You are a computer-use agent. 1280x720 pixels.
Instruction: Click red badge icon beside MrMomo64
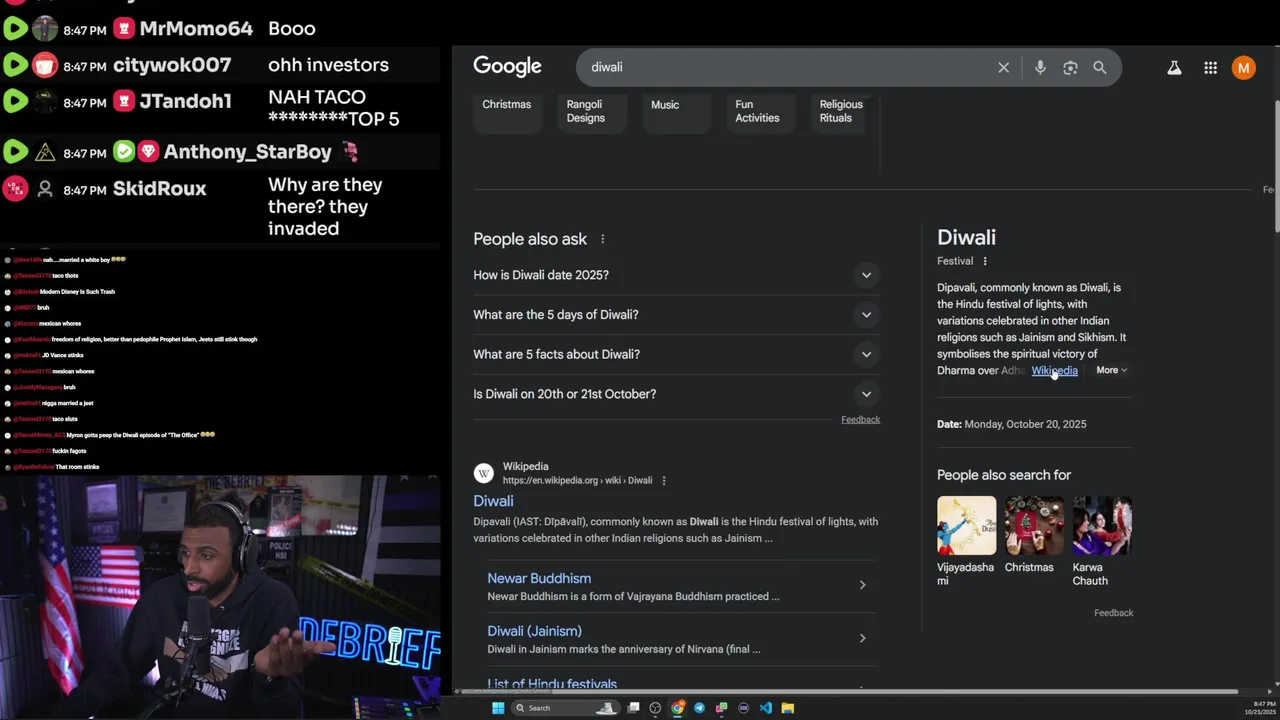pyautogui.click(x=124, y=29)
